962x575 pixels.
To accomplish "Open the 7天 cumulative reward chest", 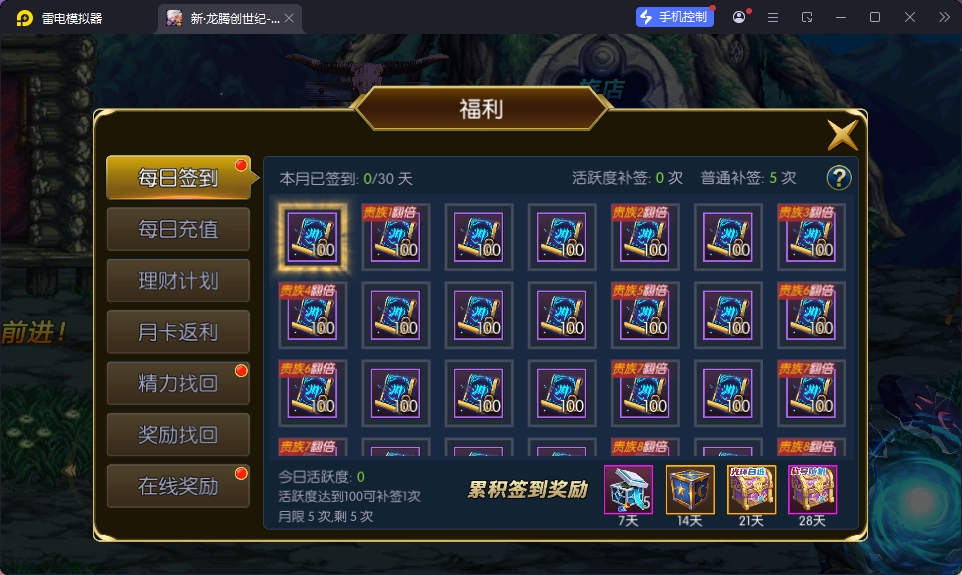I will point(628,489).
